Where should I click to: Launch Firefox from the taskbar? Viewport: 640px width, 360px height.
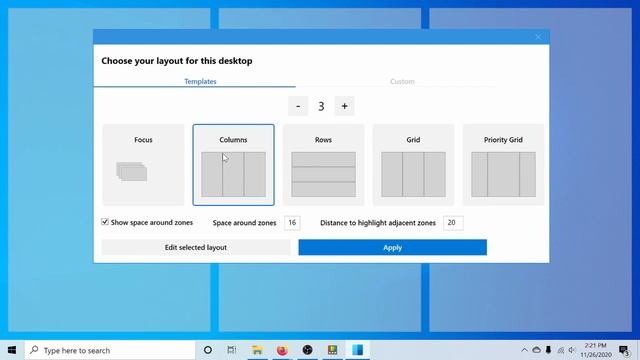pyautogui.click(x=282, y=350)
